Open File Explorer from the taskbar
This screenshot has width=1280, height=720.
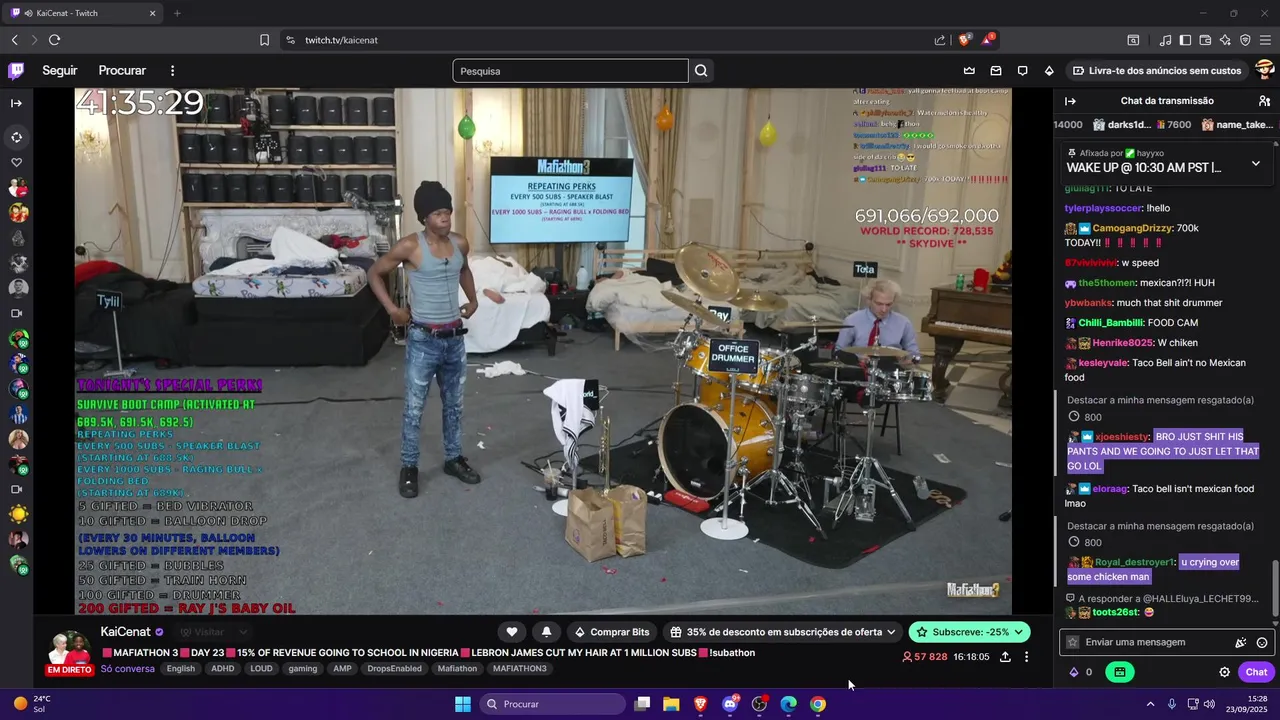tap(671, 704)
